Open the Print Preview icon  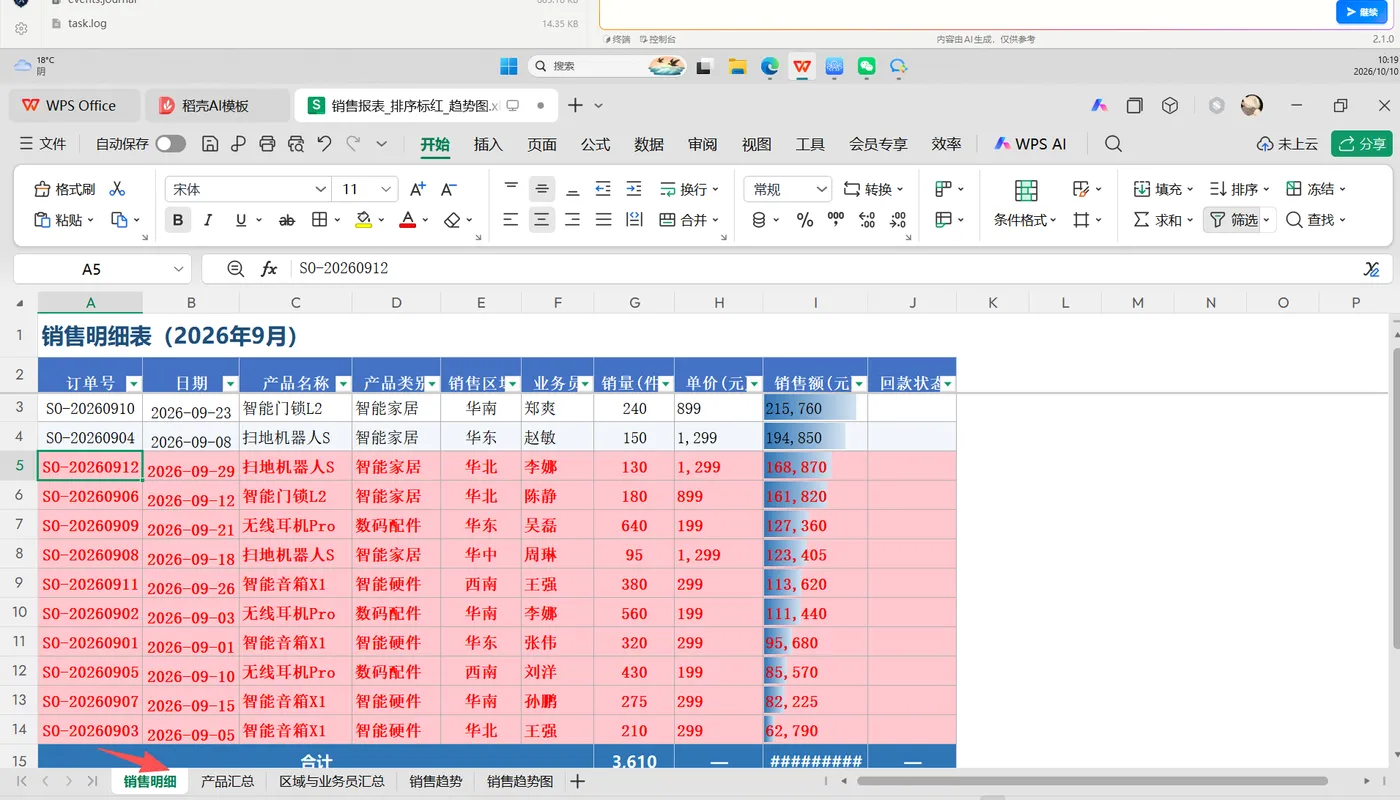296,144
